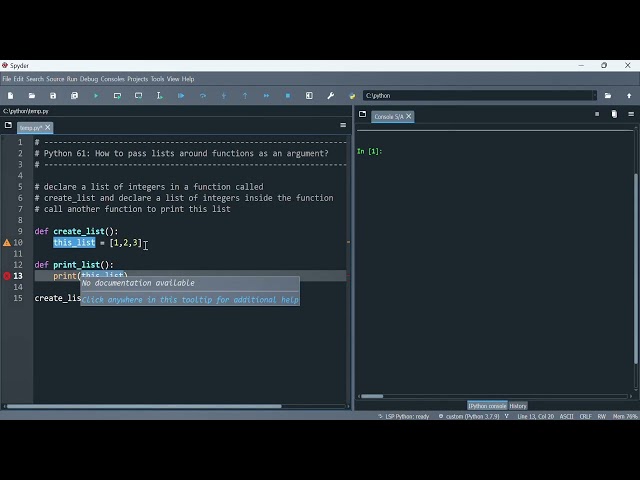
Task: Click the In [1]: console prompt
Action: pyautogui.click(x=370, y=151)
